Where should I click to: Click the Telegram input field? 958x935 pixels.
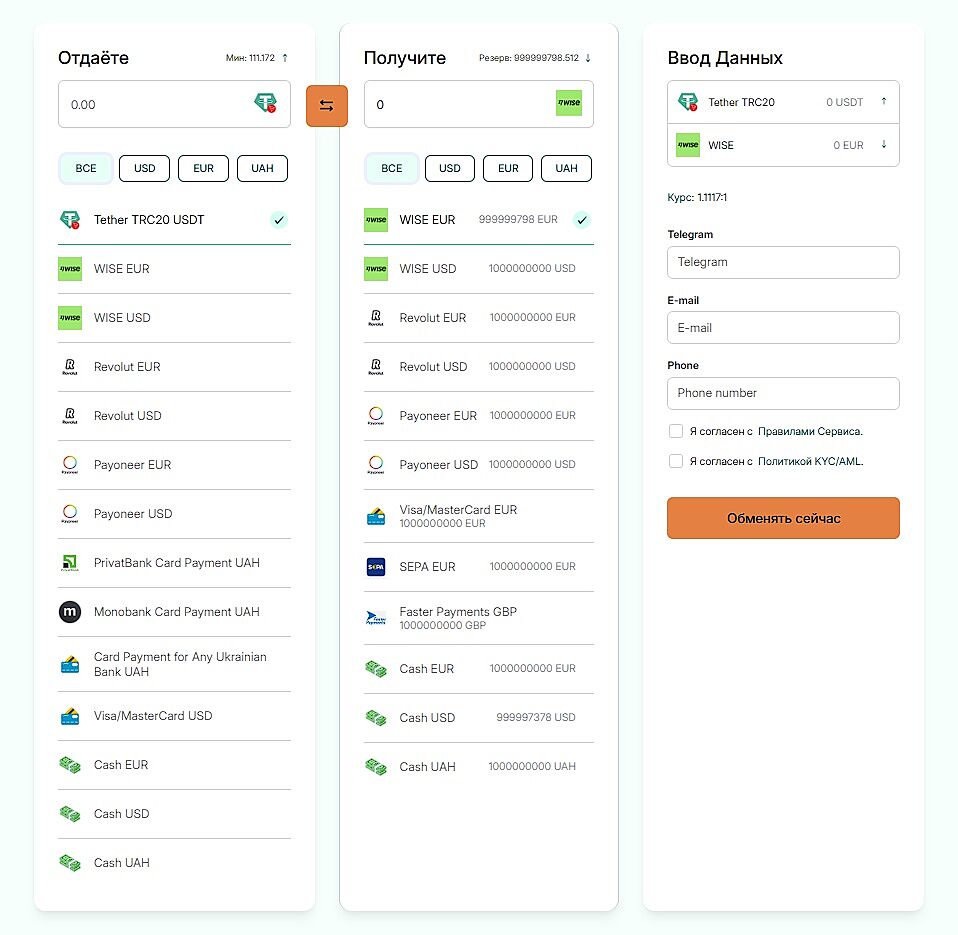(x=783, y=262)
